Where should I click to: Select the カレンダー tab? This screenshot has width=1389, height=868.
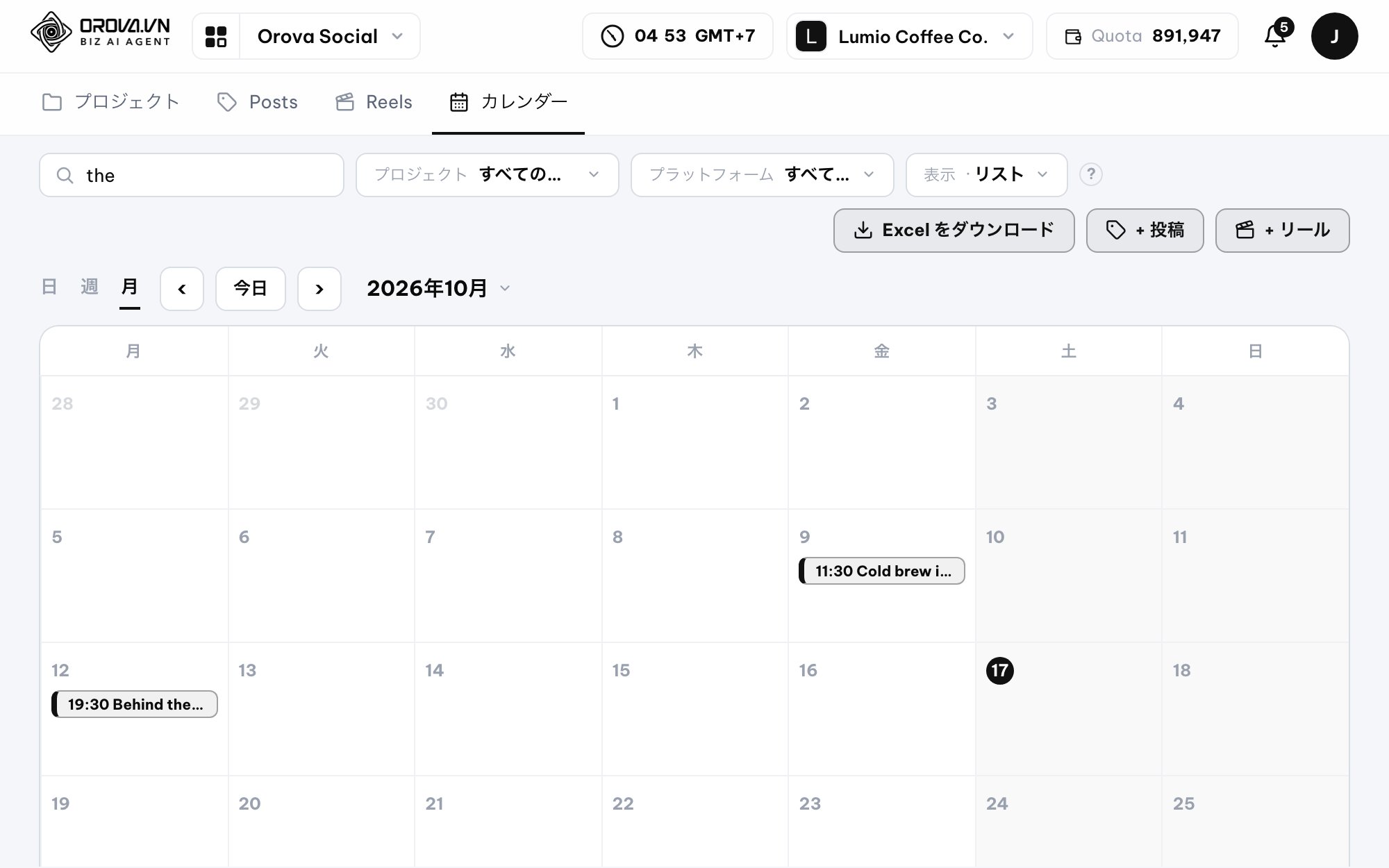508,102
